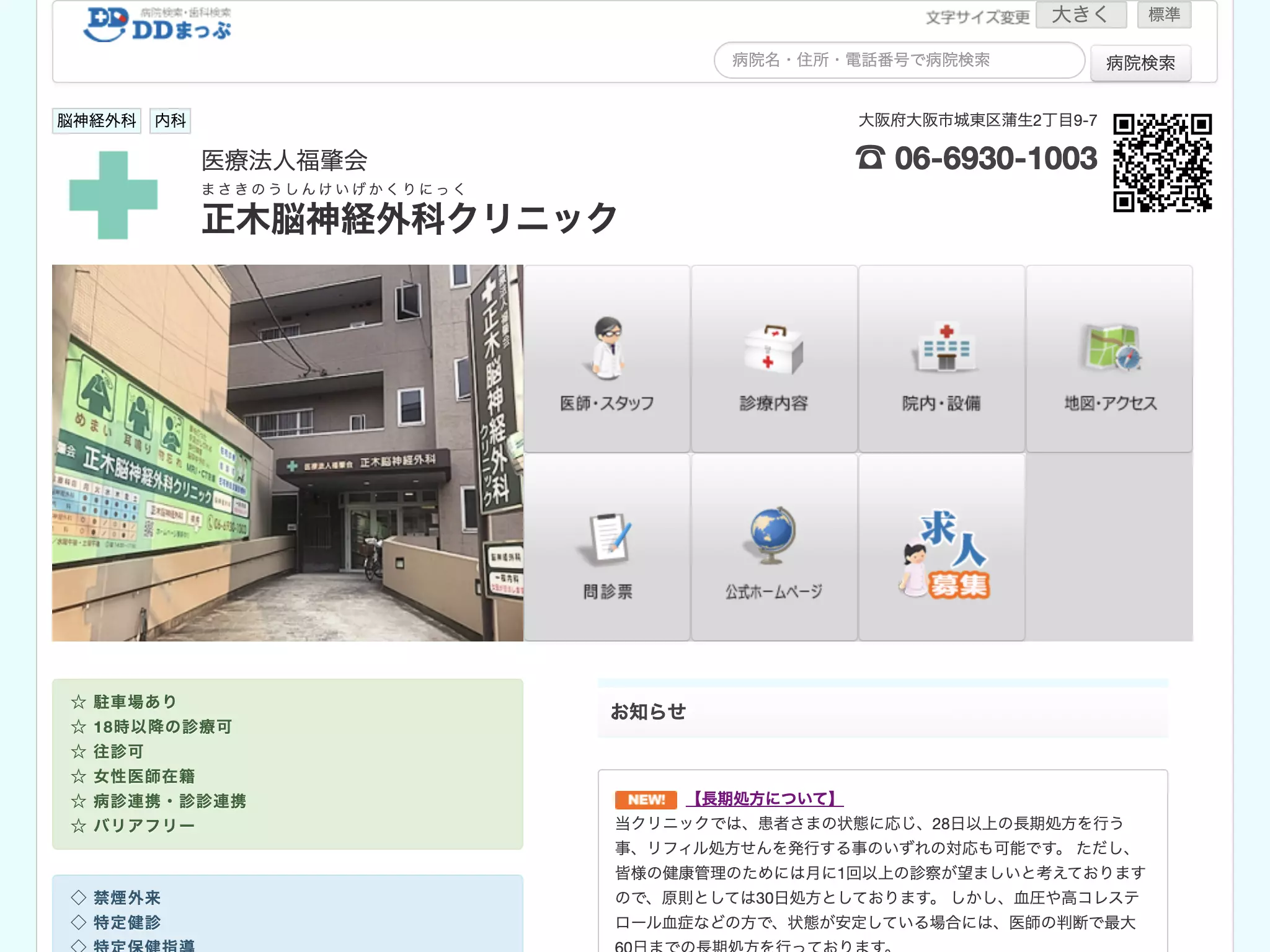Reset text size with 標準 button
Image resolution: width=1270 pixels, height=952 pixels.
point(1164,14)
